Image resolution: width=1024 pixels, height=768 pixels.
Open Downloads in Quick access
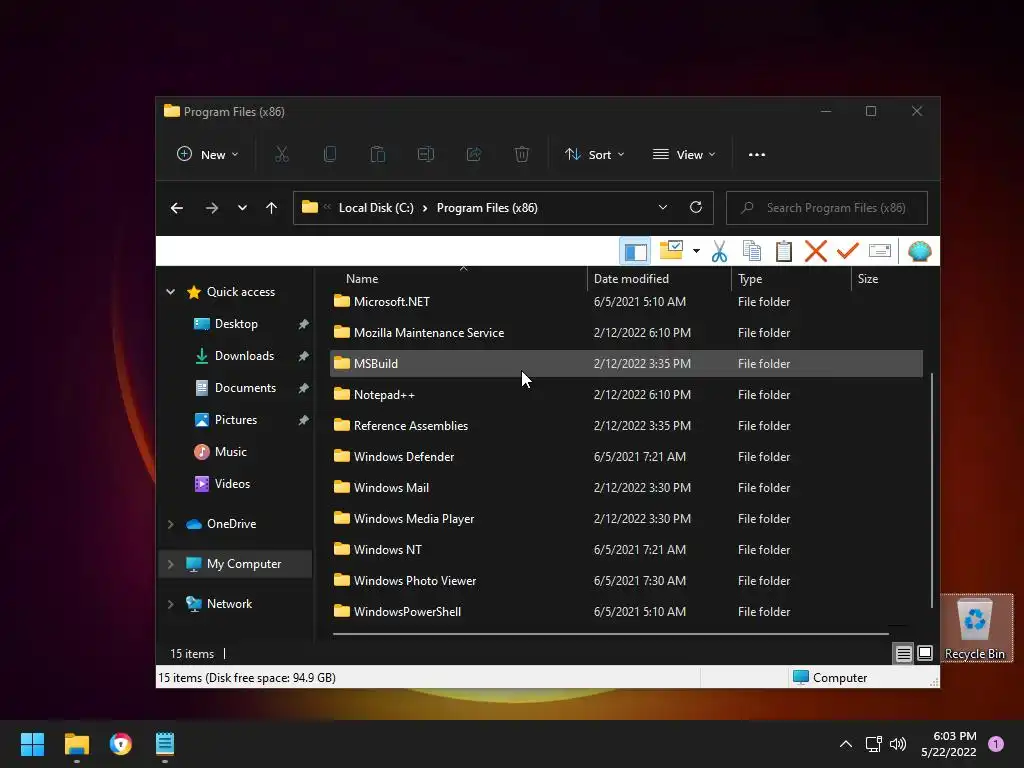click(244, 356)
